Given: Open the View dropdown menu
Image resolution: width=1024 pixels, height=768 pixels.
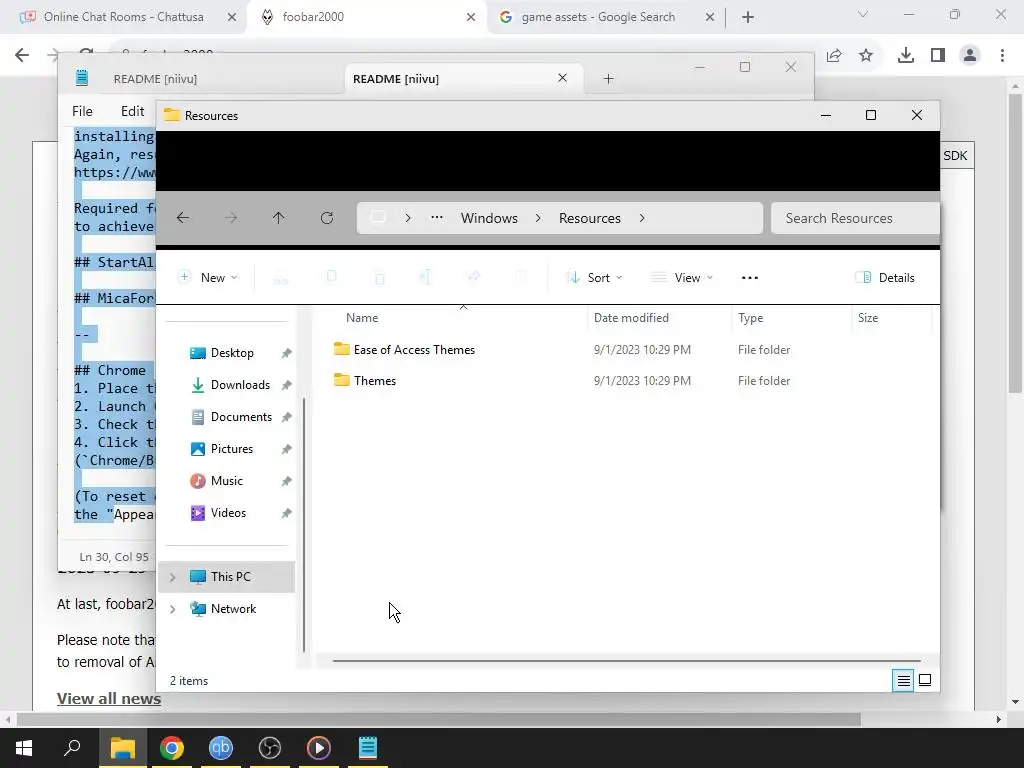Looking at the screenshot, I should point(682,278).
